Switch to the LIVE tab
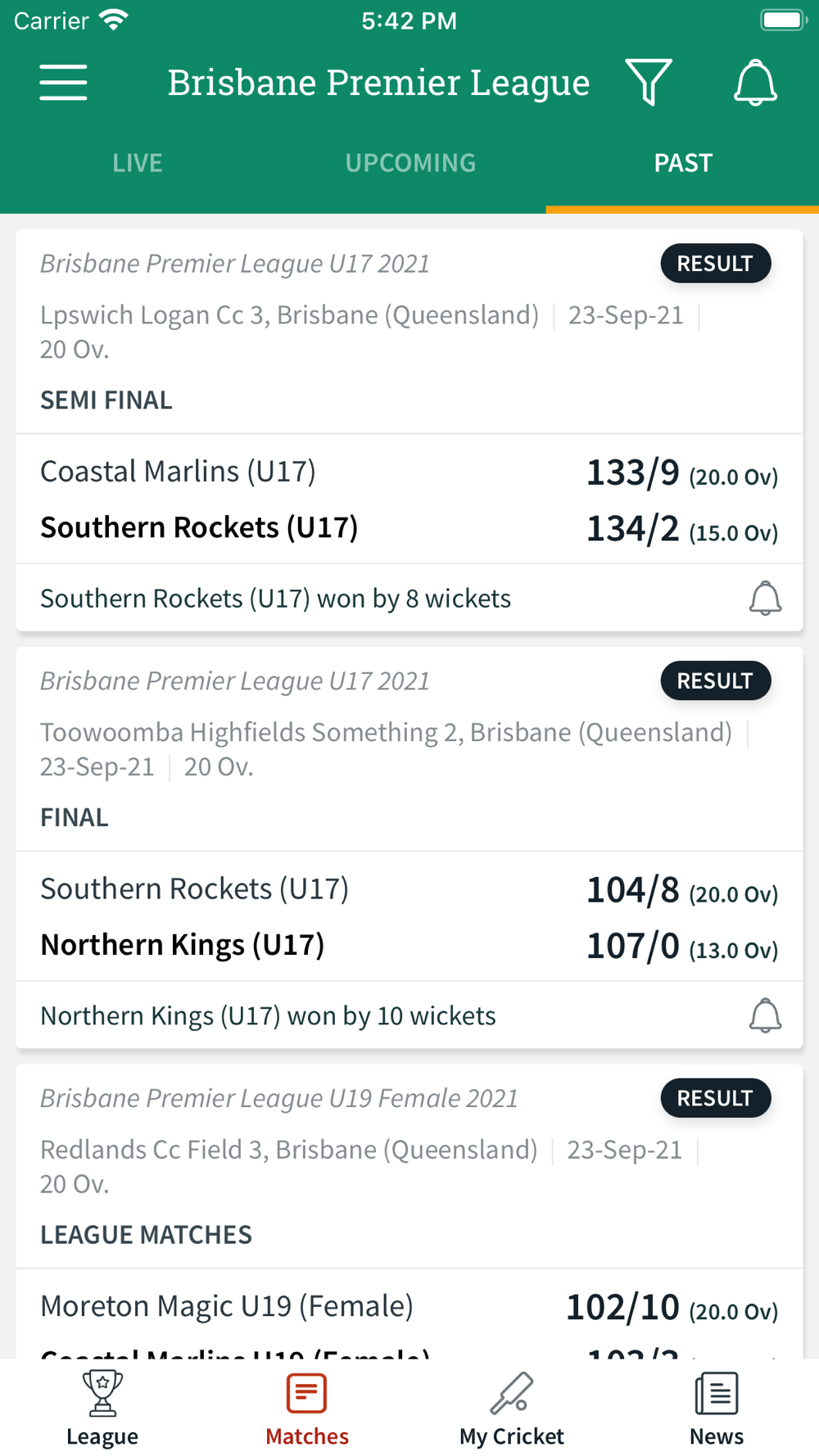Screen dimensions: 819x1456 click(x=137, y=163)
